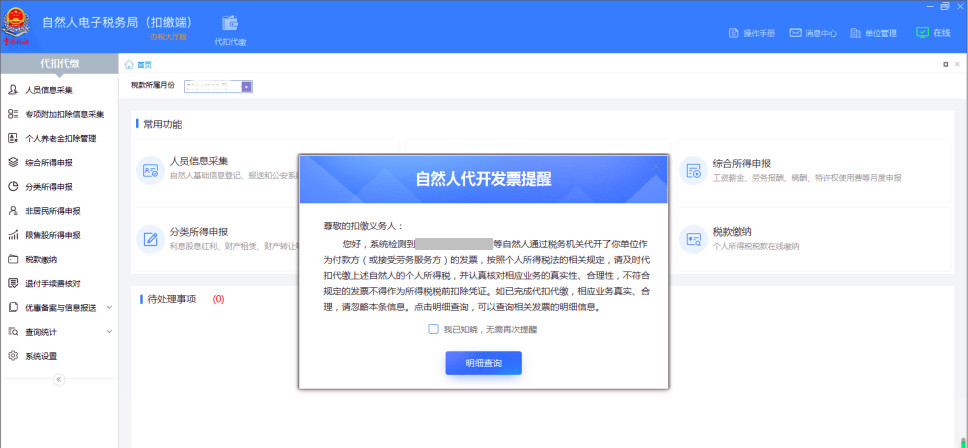Image resolution: width=968 pixels, height=448 pixels.
Task: Open the 代扣代缴 wallet icon in header
Action: coord(230,23)
